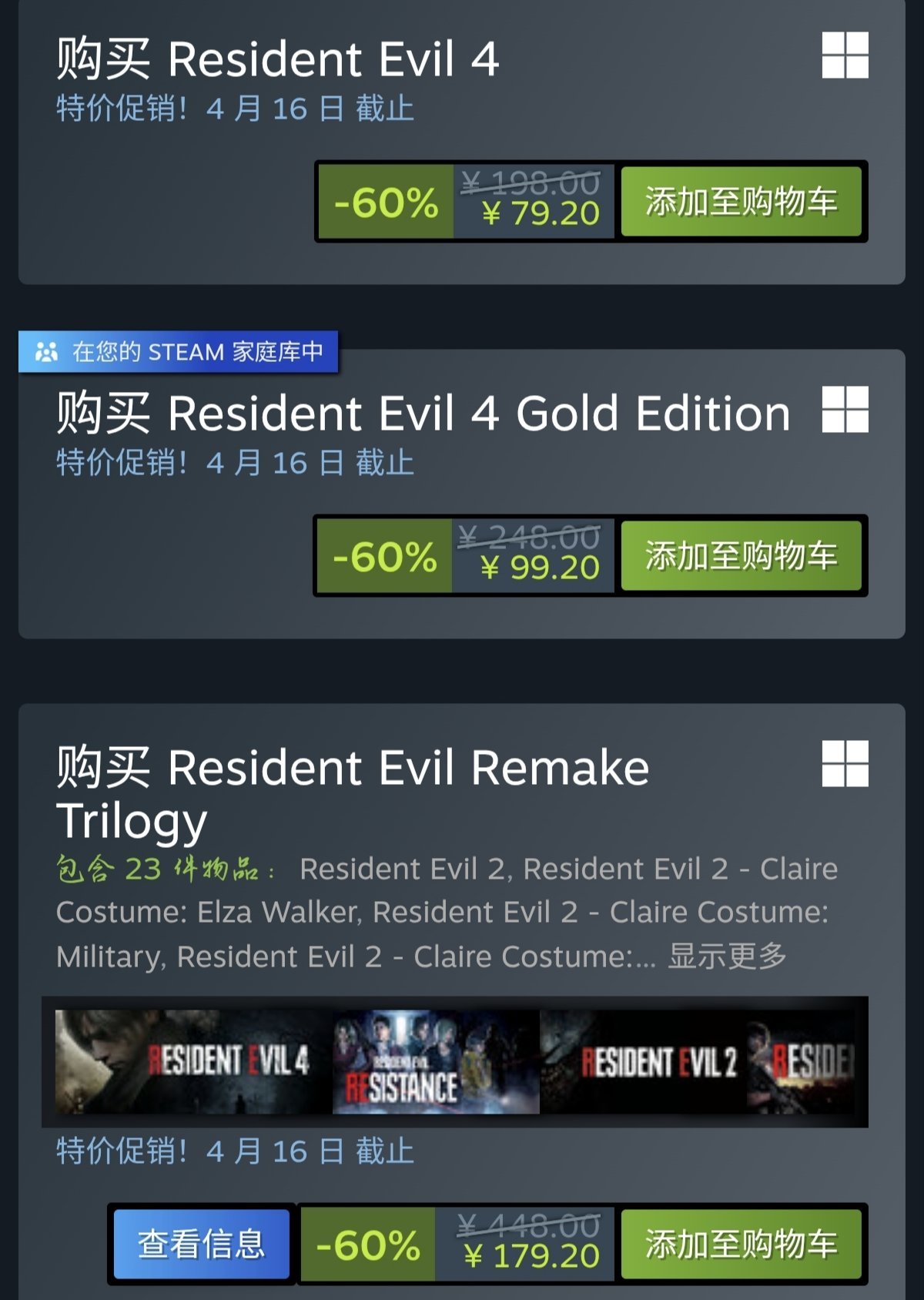Viewport: 924px width, 1300px height.
Task: Click the 在您的 STEAM 家庭库中 banner
Action: (178, 352)
